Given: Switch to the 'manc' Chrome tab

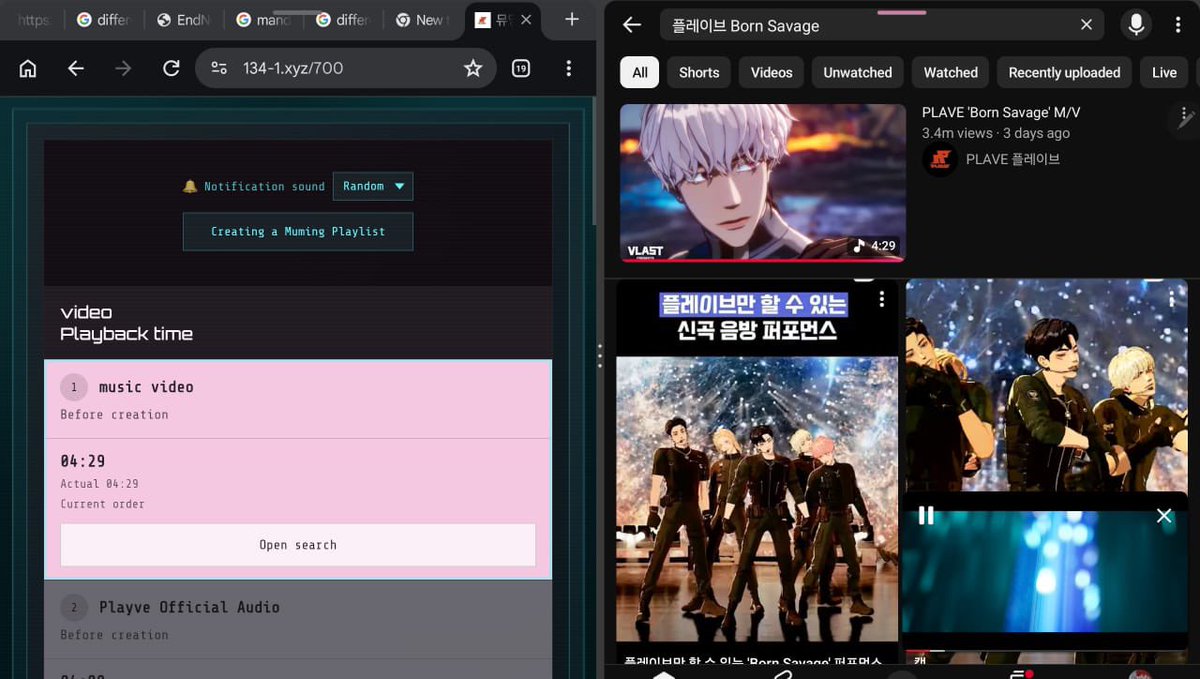Looking at the screenshot, I should (263, 20).
